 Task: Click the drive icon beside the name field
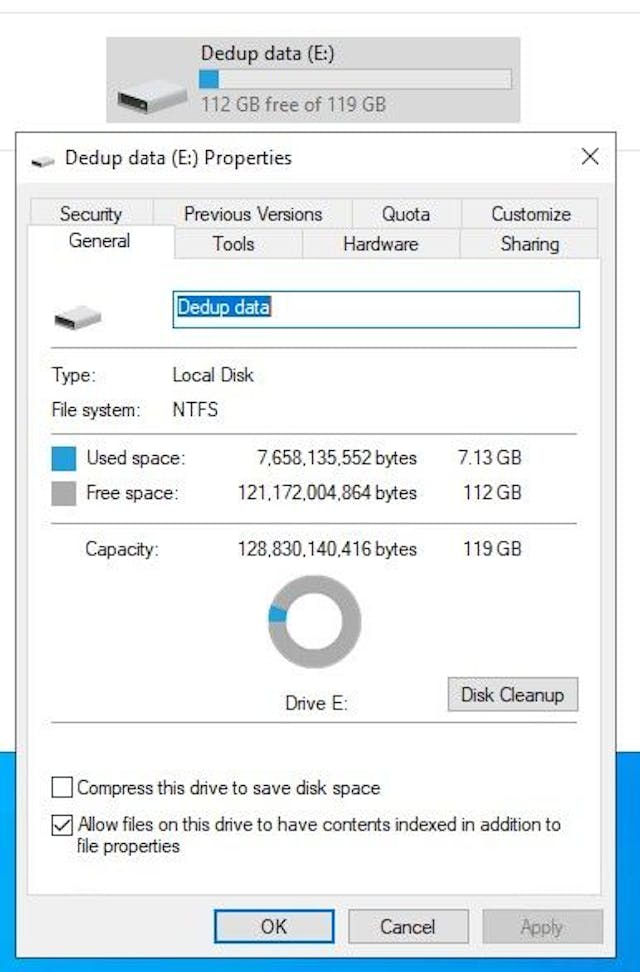78,318
